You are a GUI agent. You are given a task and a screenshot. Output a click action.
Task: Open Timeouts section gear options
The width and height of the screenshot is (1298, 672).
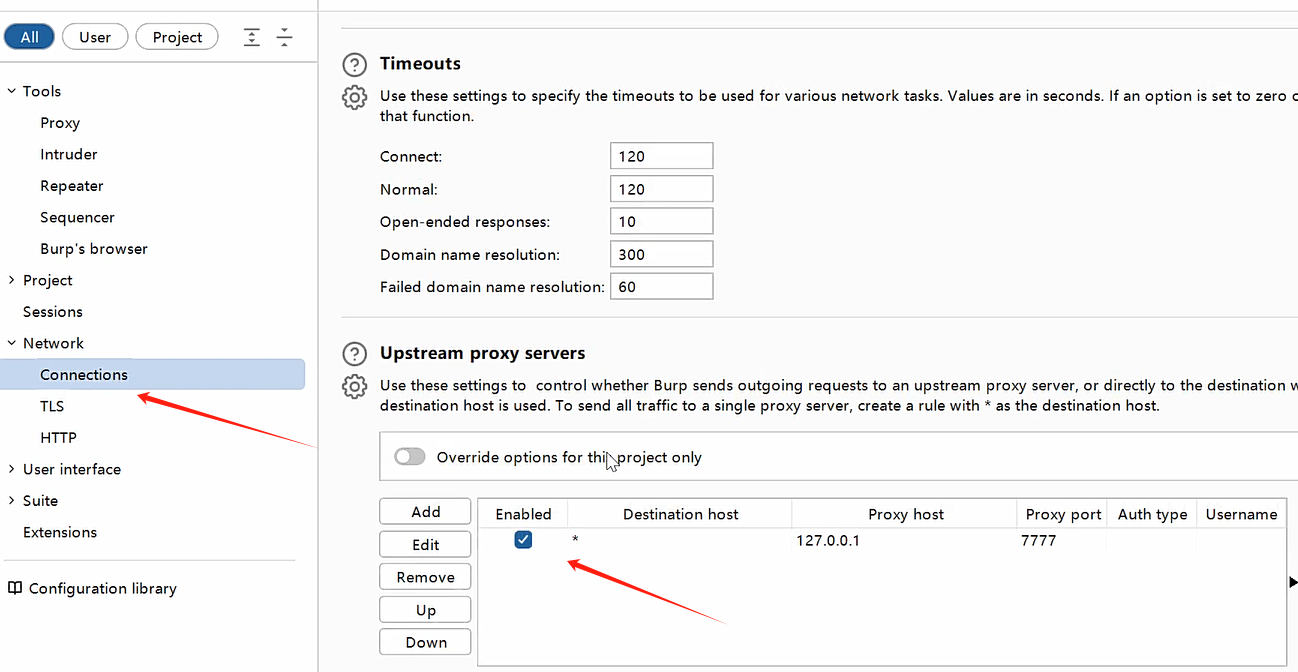tap(354, 97)
